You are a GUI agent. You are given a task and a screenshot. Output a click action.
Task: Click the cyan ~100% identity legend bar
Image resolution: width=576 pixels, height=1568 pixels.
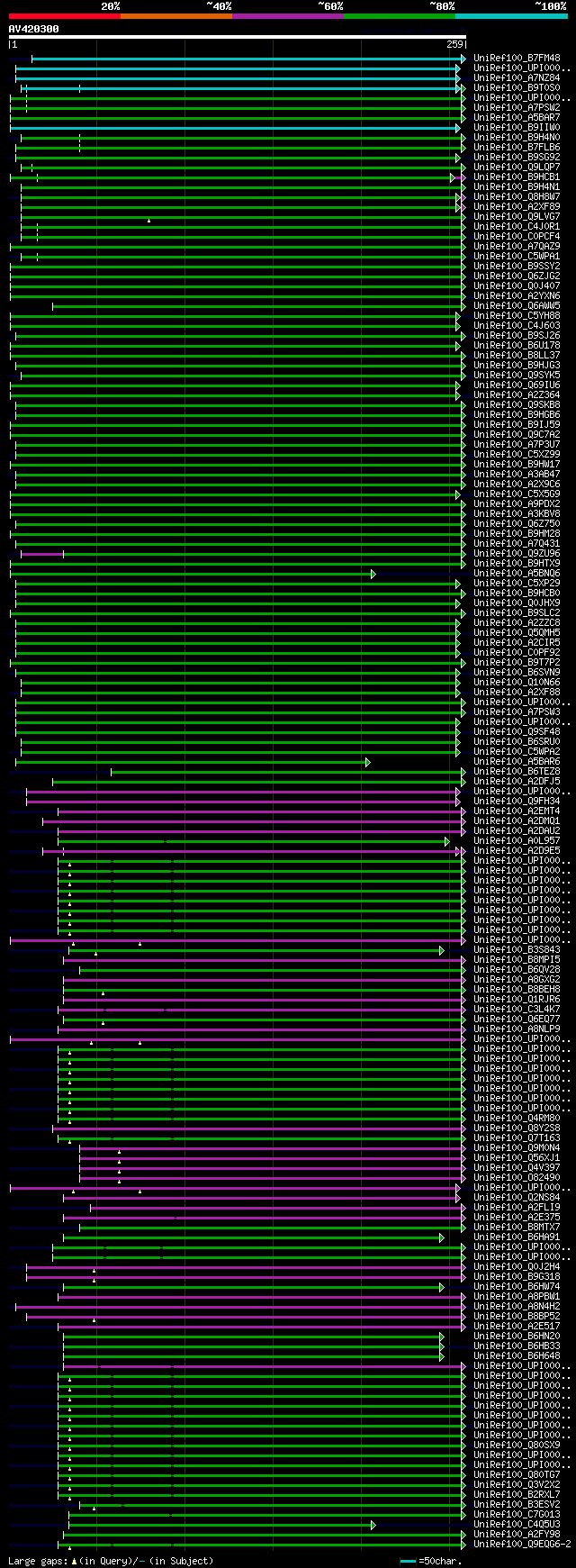511,16
